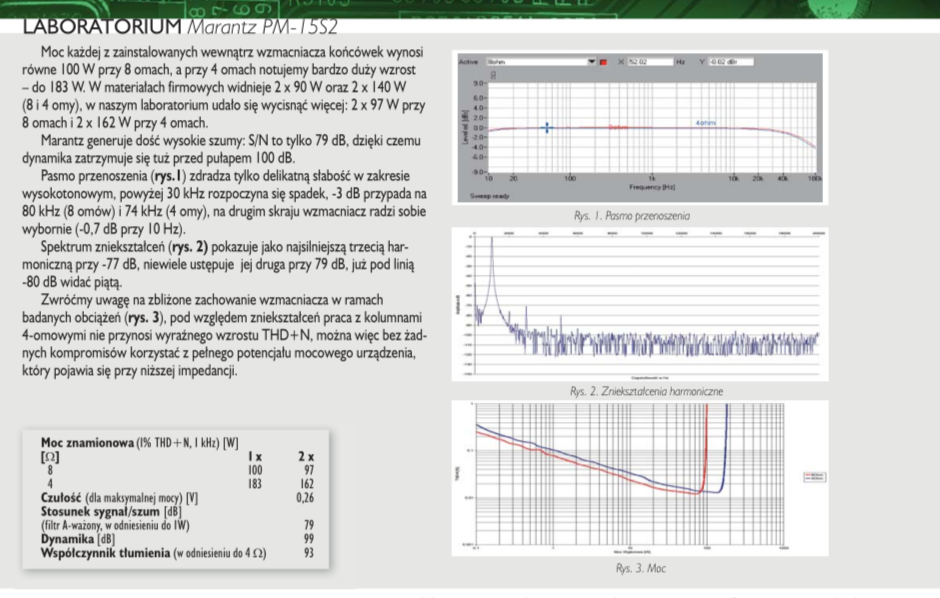Open the Active trace dropdown arrow

pos(592,62)
